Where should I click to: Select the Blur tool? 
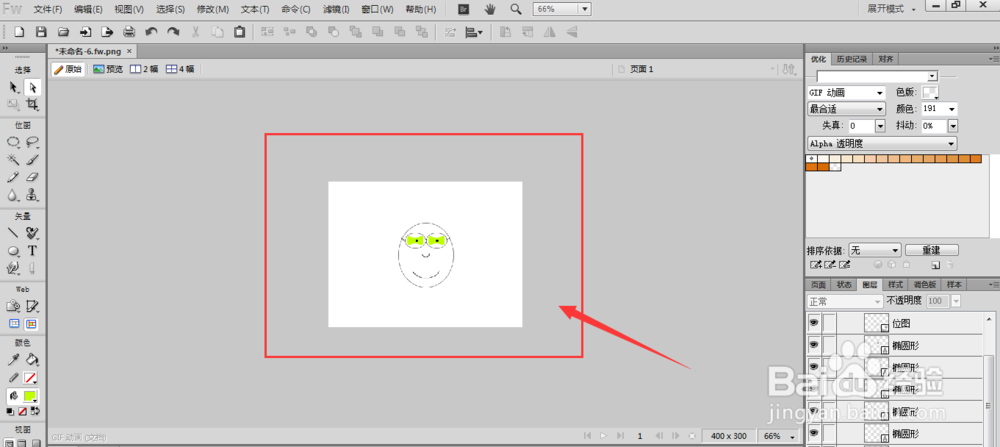click(x=13, y=196)
